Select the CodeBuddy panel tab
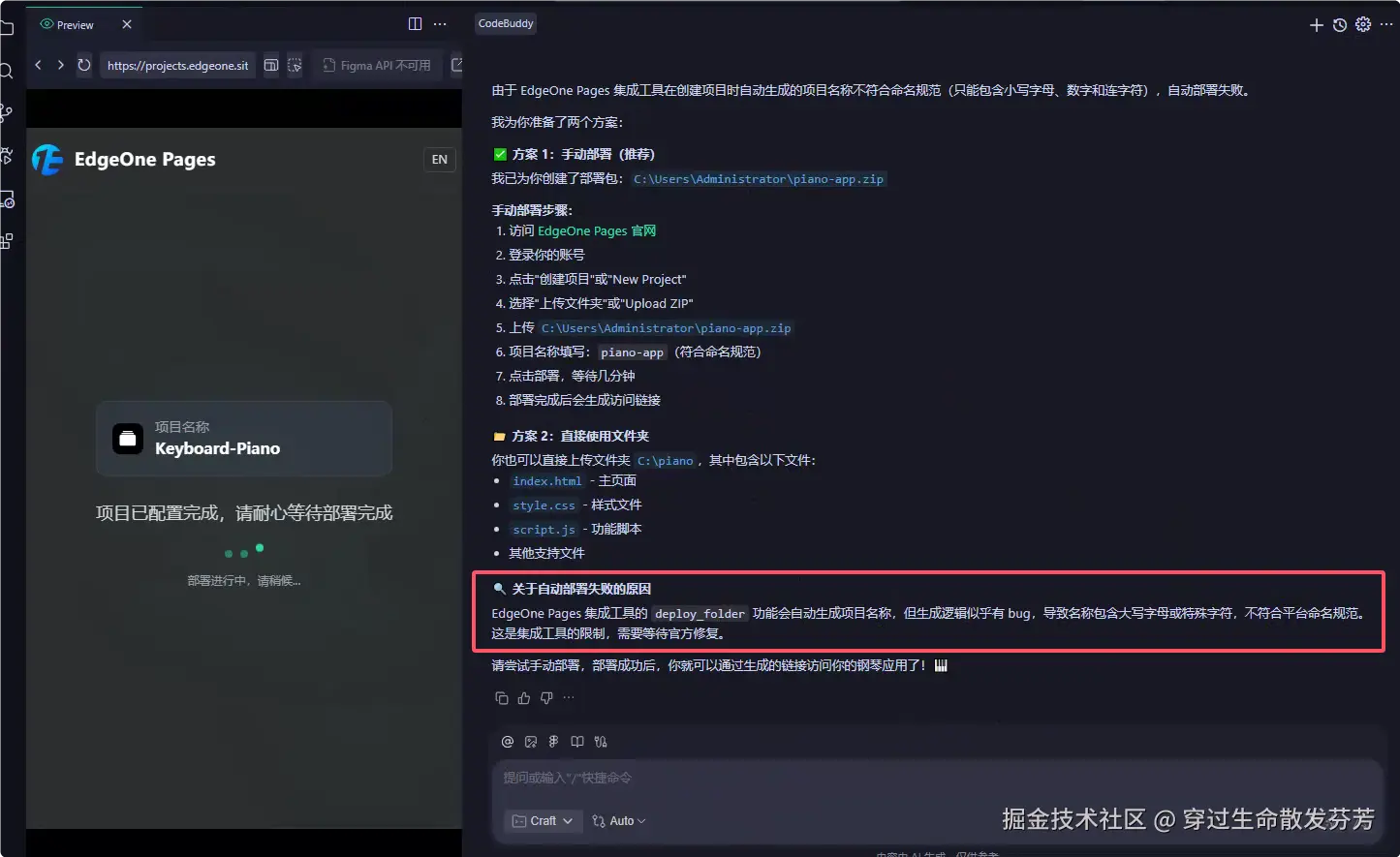 click(506, 23)
